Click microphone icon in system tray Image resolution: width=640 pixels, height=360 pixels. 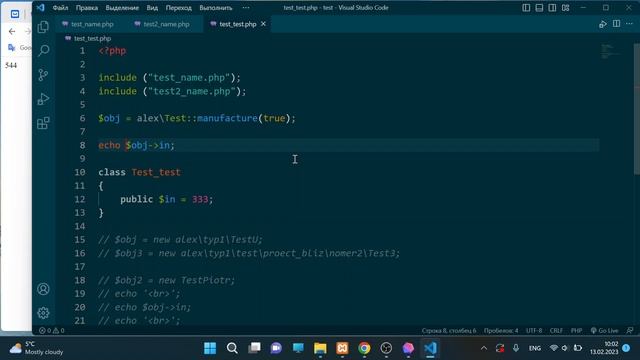coord(516,348)
